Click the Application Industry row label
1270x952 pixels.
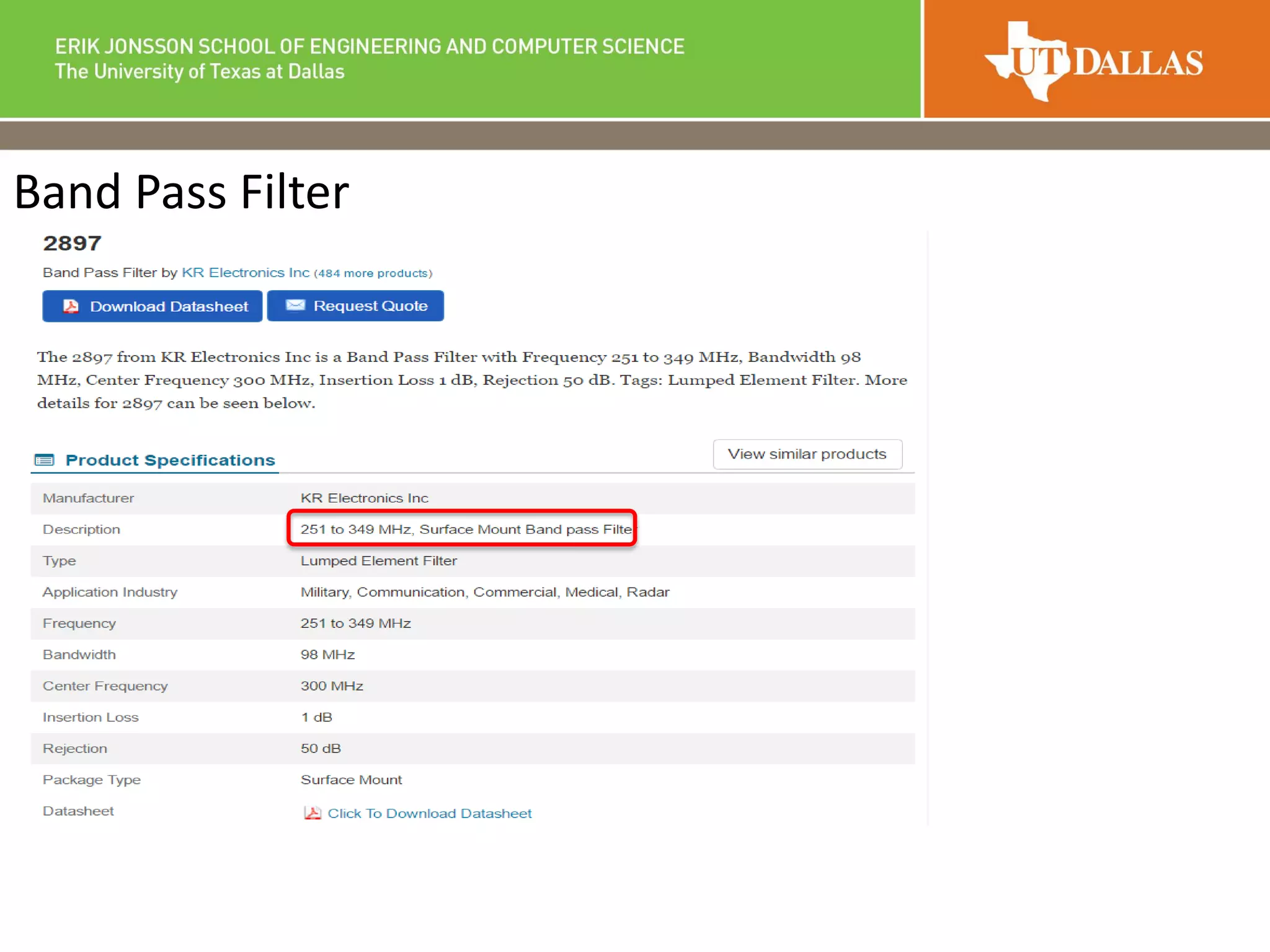[110, 593]
